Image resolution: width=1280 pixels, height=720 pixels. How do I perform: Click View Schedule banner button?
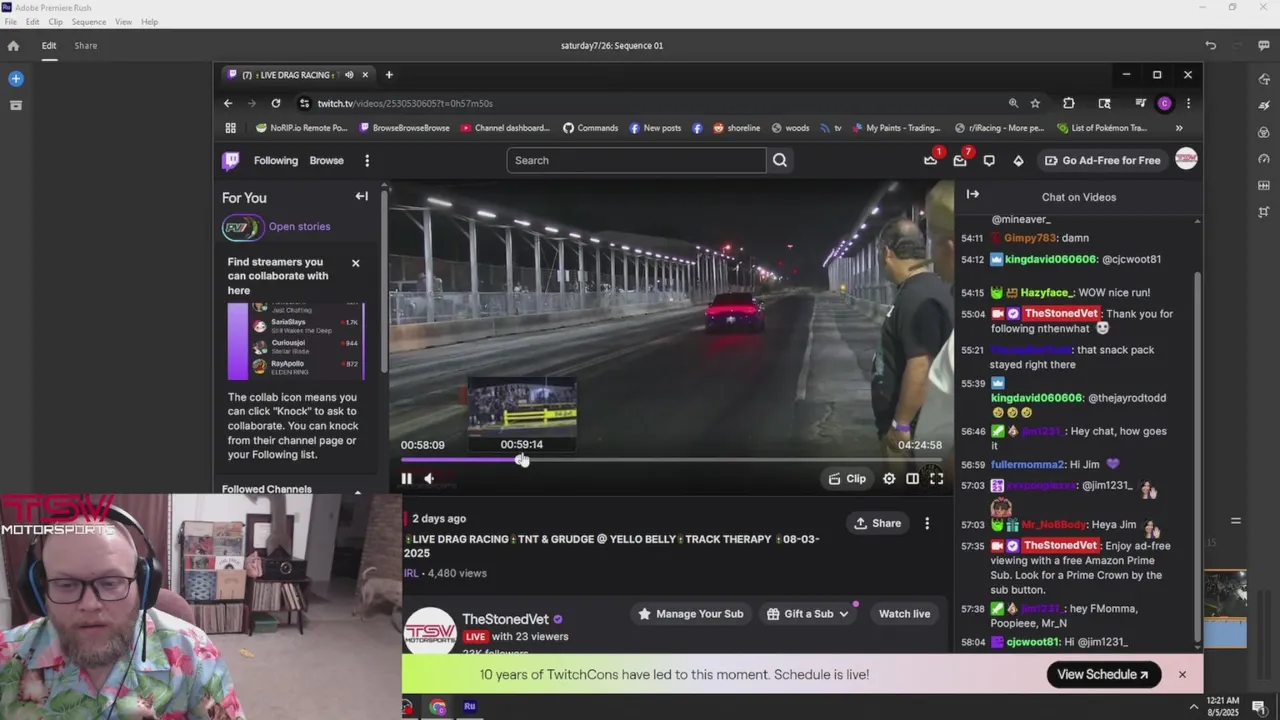click(x=1103, y=675)
